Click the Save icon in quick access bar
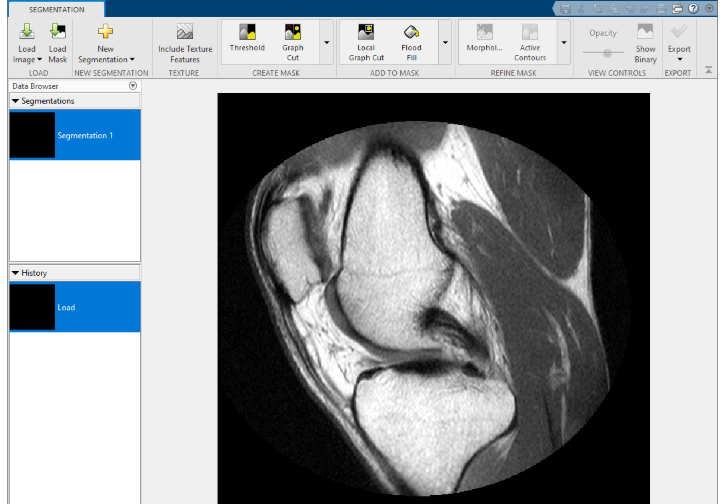The width and height of the screenshot is (726, 504). (565, 8)
